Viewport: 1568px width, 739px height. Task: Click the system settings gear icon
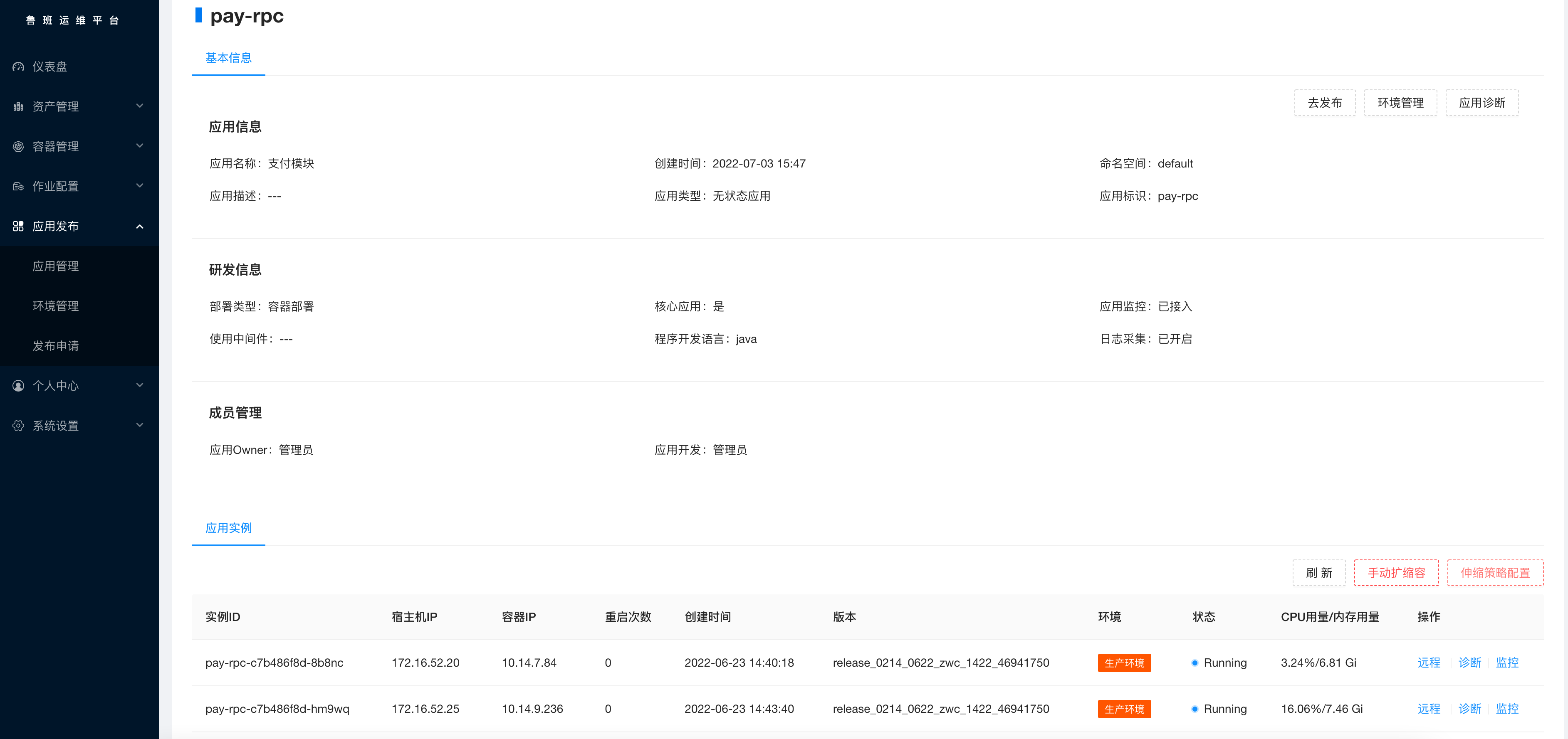pos(18,426)
